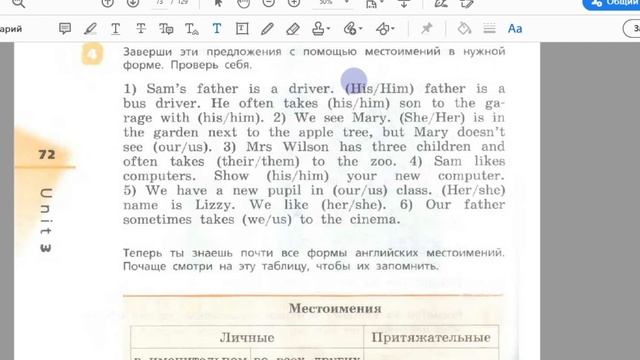
Task: Go to the next page arrow
Action: tap(133, 3)
